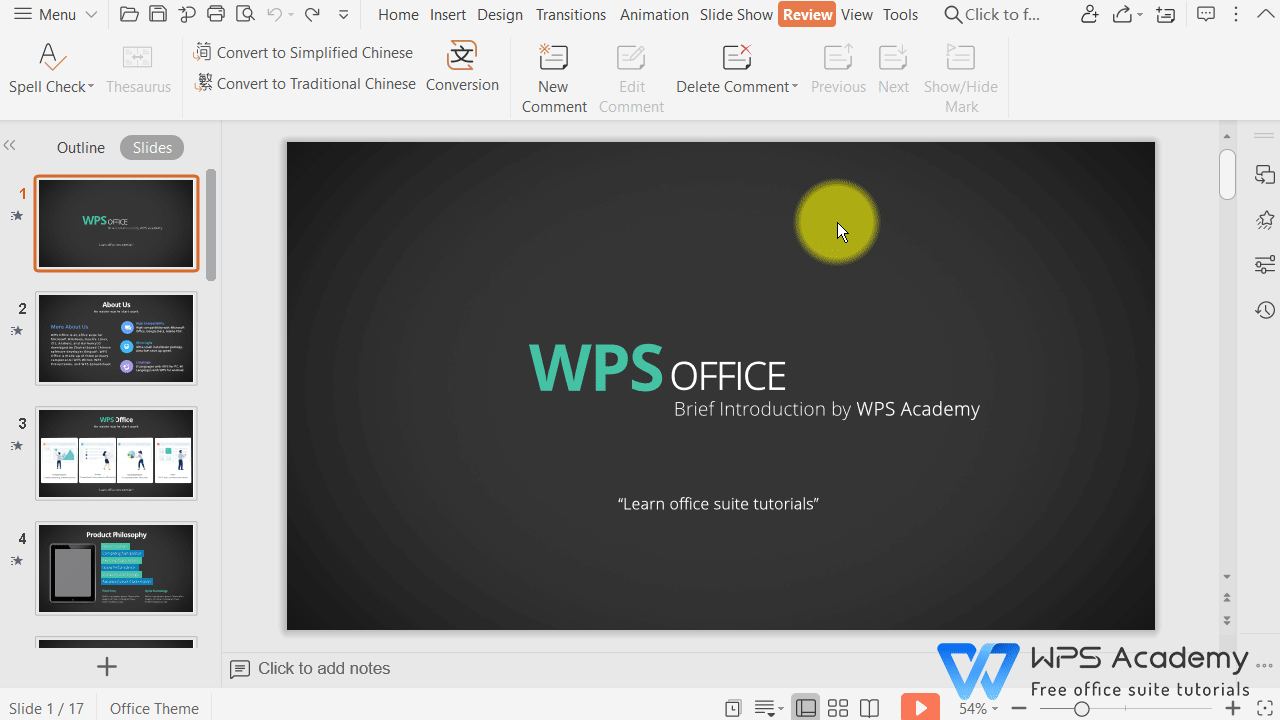Click the vertical scrollbar thumb of editor

[1228, 175]
